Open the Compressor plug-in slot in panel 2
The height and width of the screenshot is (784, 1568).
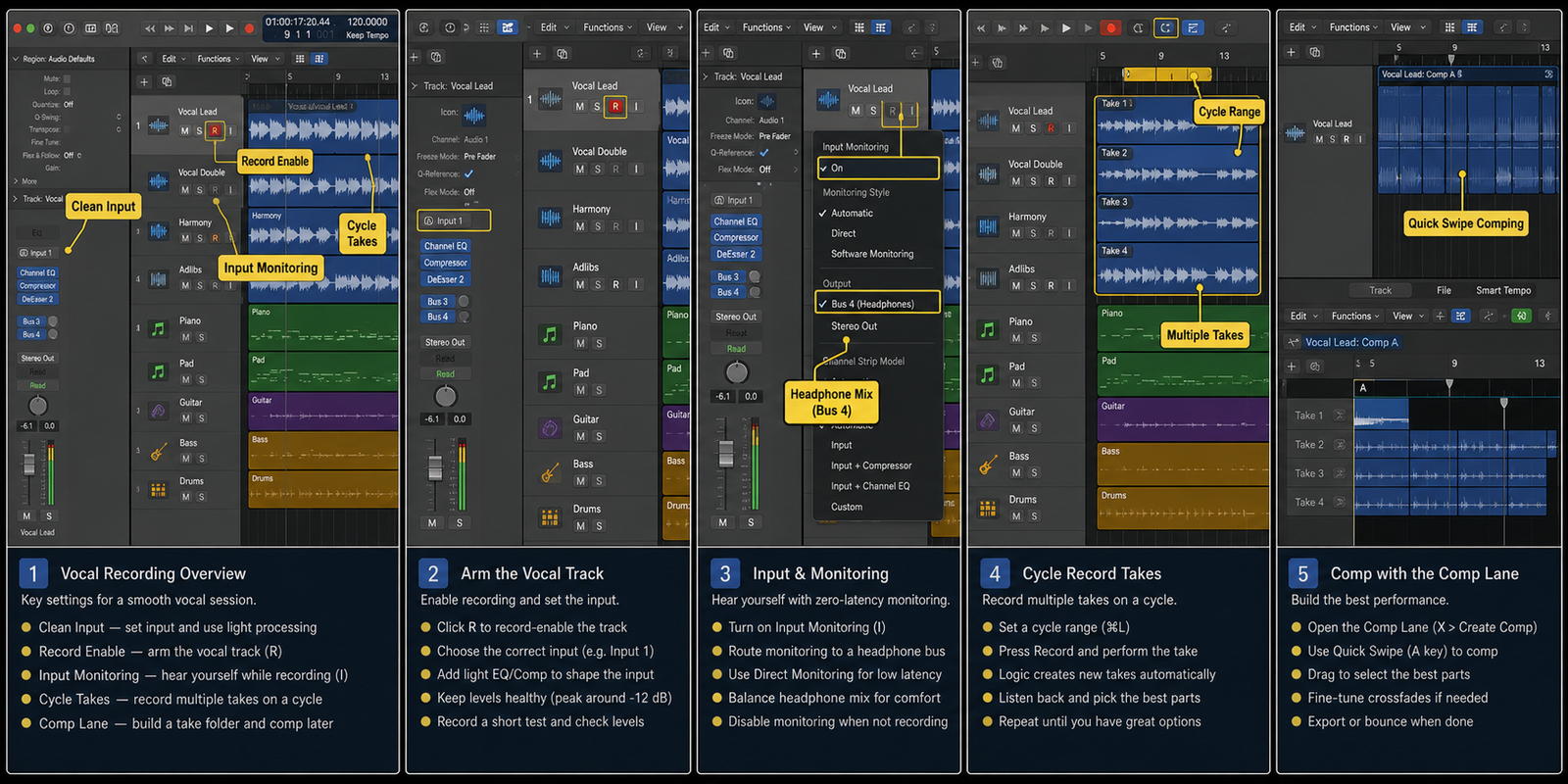[x=446, y=263]
